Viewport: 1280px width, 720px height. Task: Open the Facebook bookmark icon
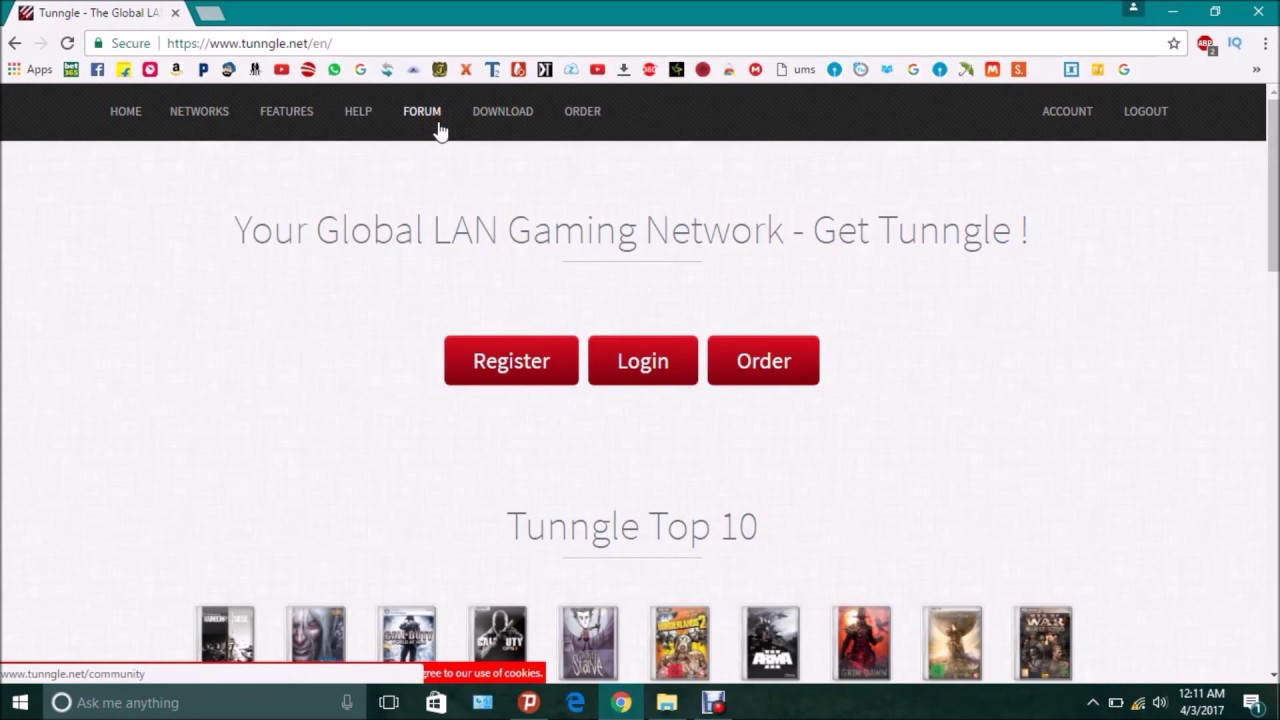[97, 70]
